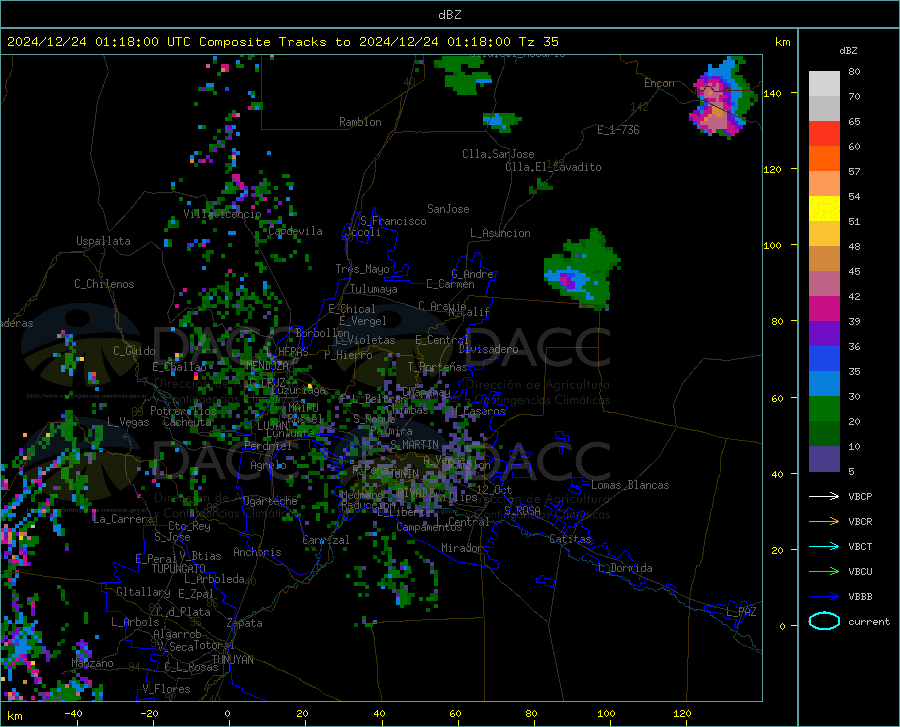Click the white VBCP arrow in legend
Image resolution: width=900 pixels, height=727 pixels.
824,496
